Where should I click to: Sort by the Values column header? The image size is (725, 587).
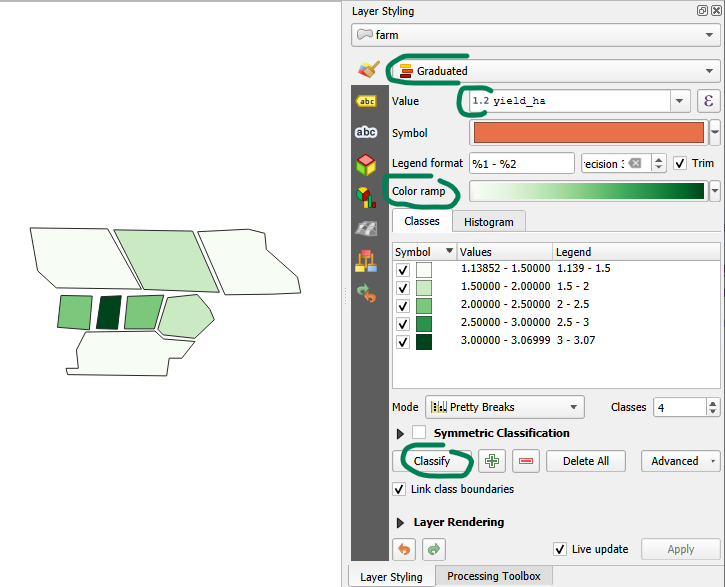[x=504, y=251]
